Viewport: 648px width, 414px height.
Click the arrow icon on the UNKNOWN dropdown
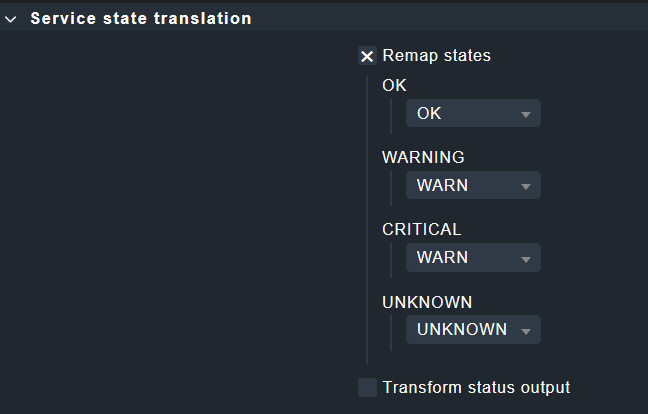(x=526, y=330)
